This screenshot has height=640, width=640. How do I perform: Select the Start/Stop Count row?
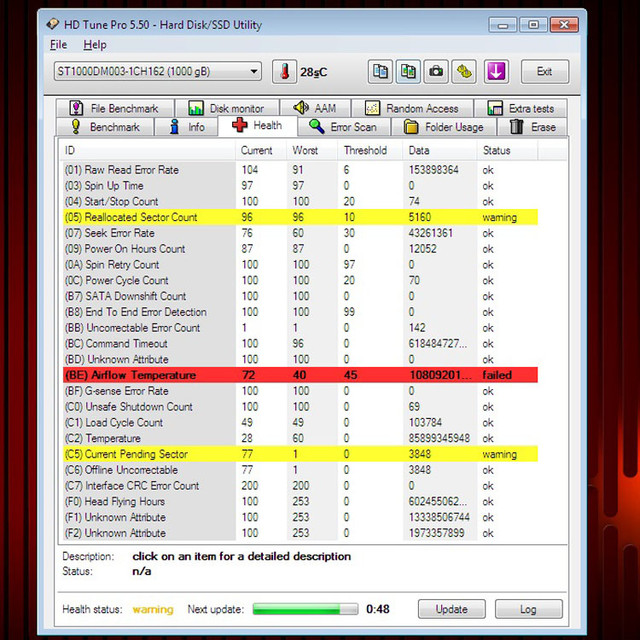point(300,202)
